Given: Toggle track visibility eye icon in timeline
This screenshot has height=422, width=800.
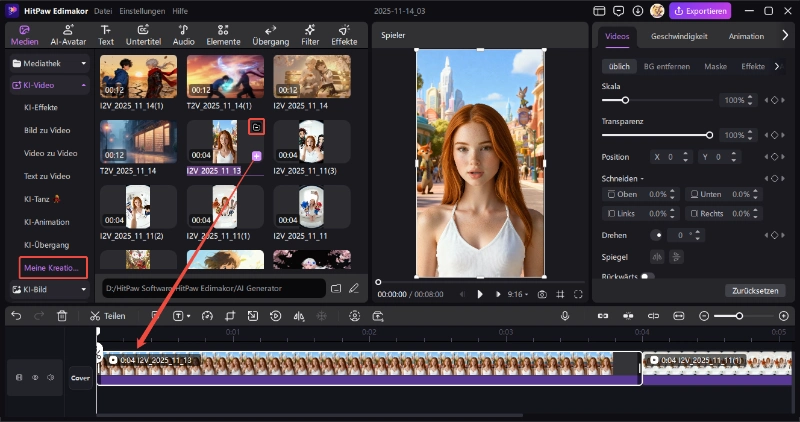Looking at the screenshot, I should (37, 378).
